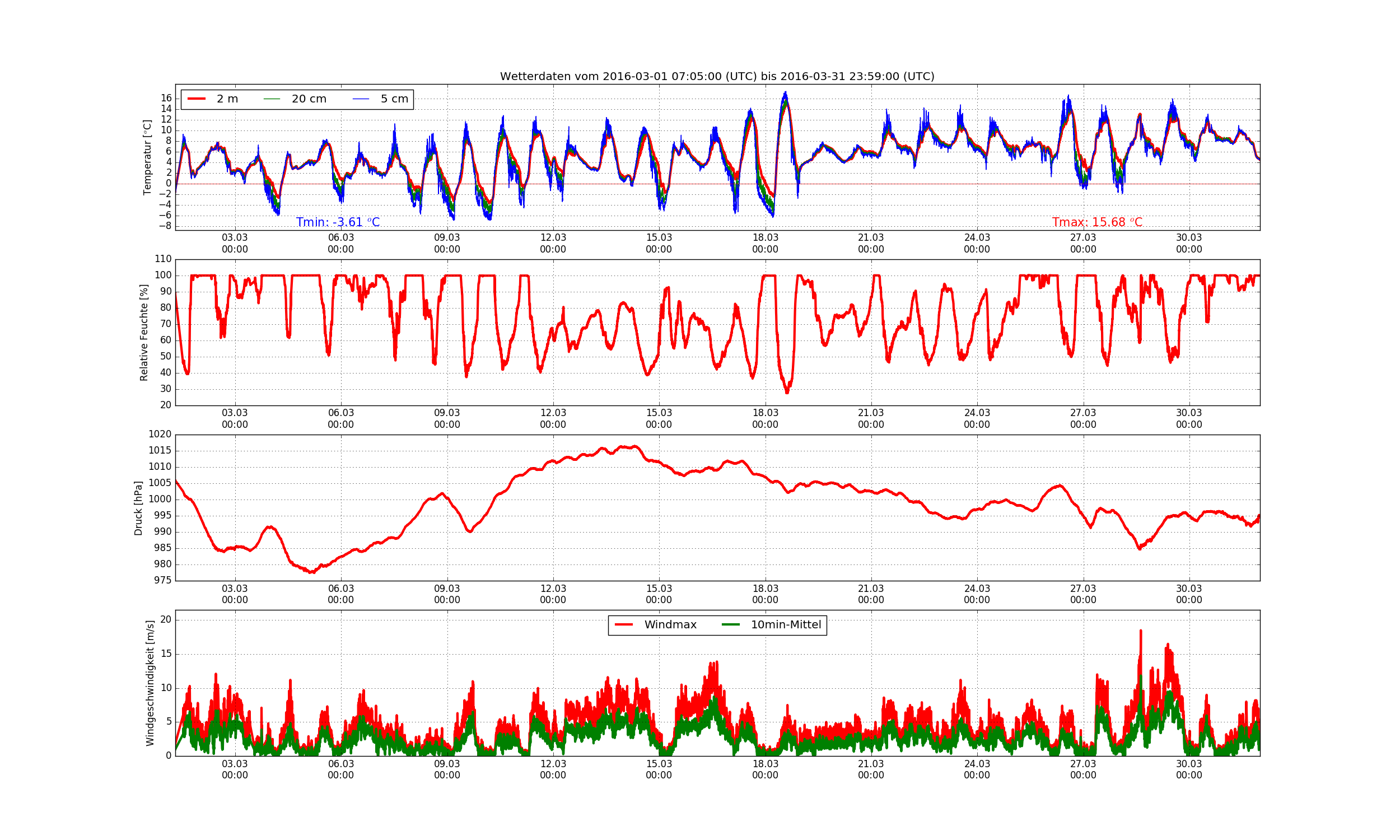Click the '110' tick on the humidity axis
Viewport: 1400px width, 840px height.
(x=163, y=259)
